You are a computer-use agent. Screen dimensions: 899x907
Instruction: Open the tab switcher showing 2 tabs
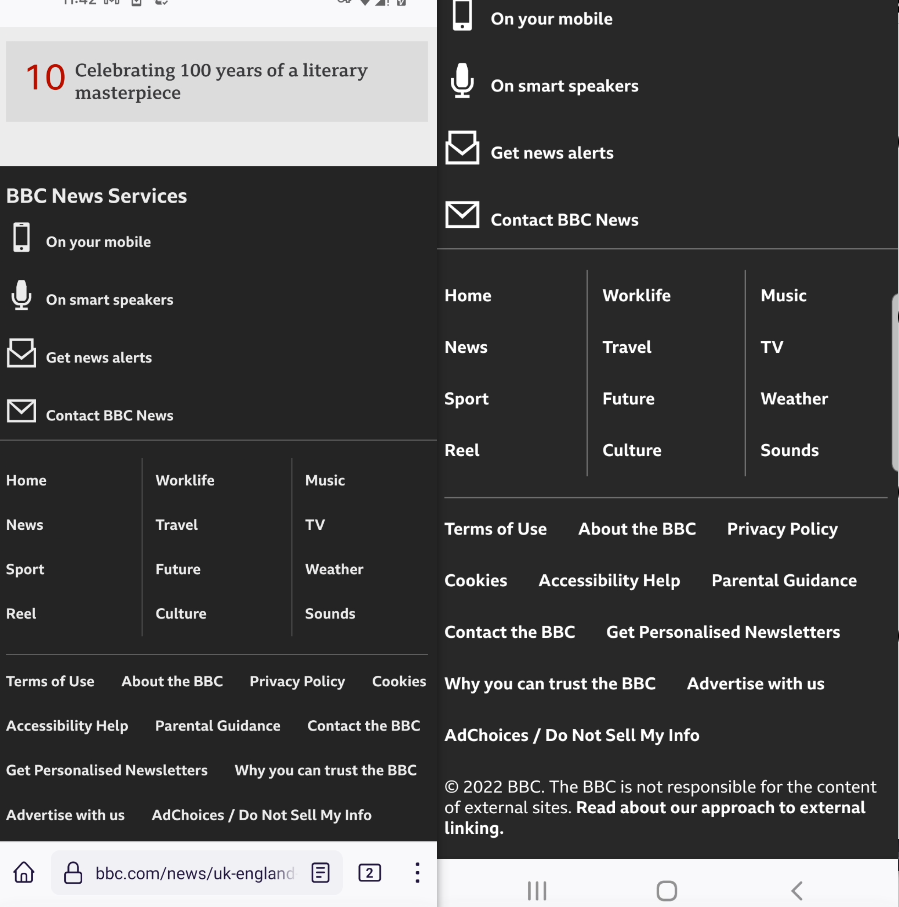point(369,872)
